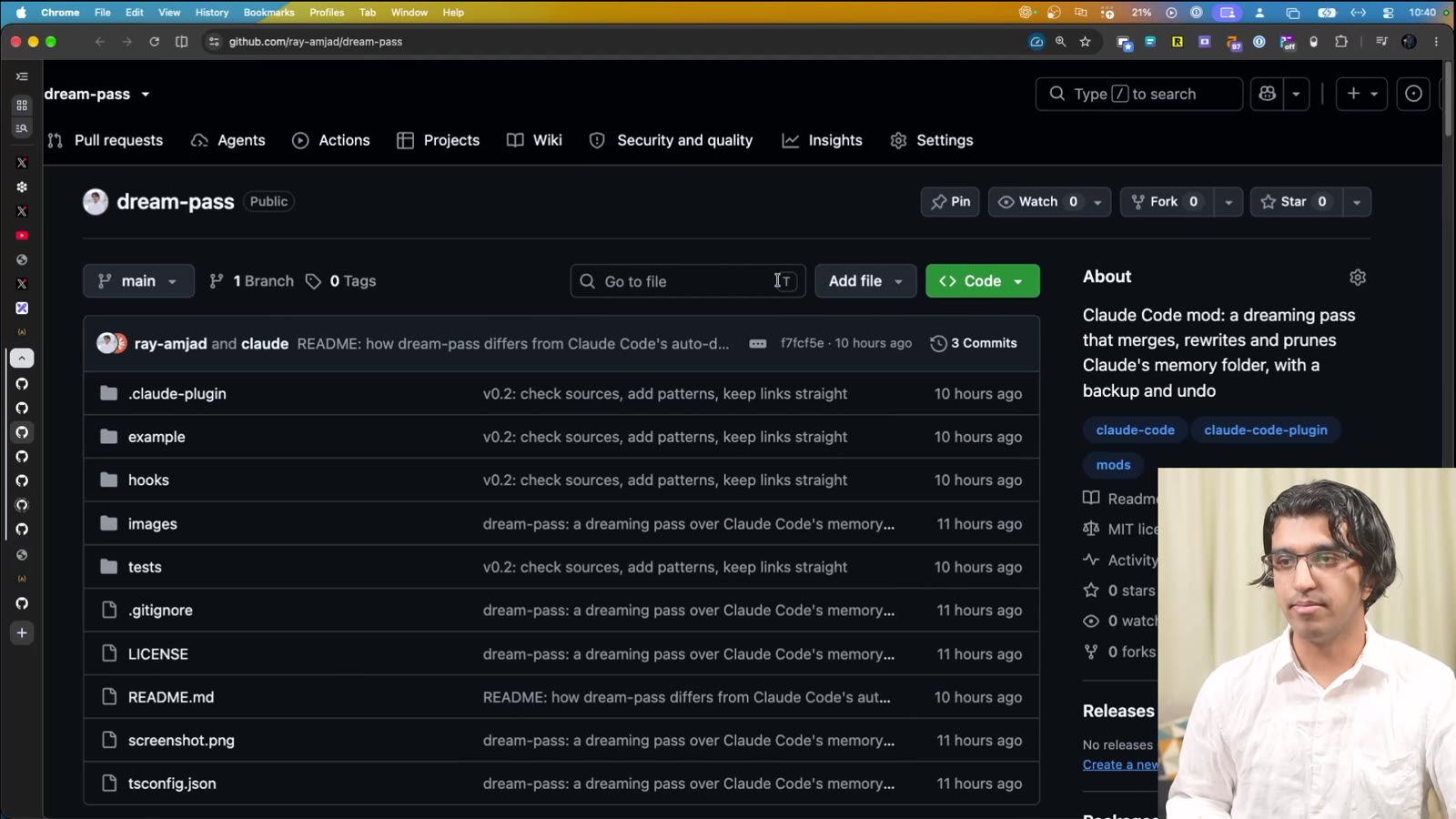Open the Insights tab
Screen dimensions: 1456x819
coord(823,140)
